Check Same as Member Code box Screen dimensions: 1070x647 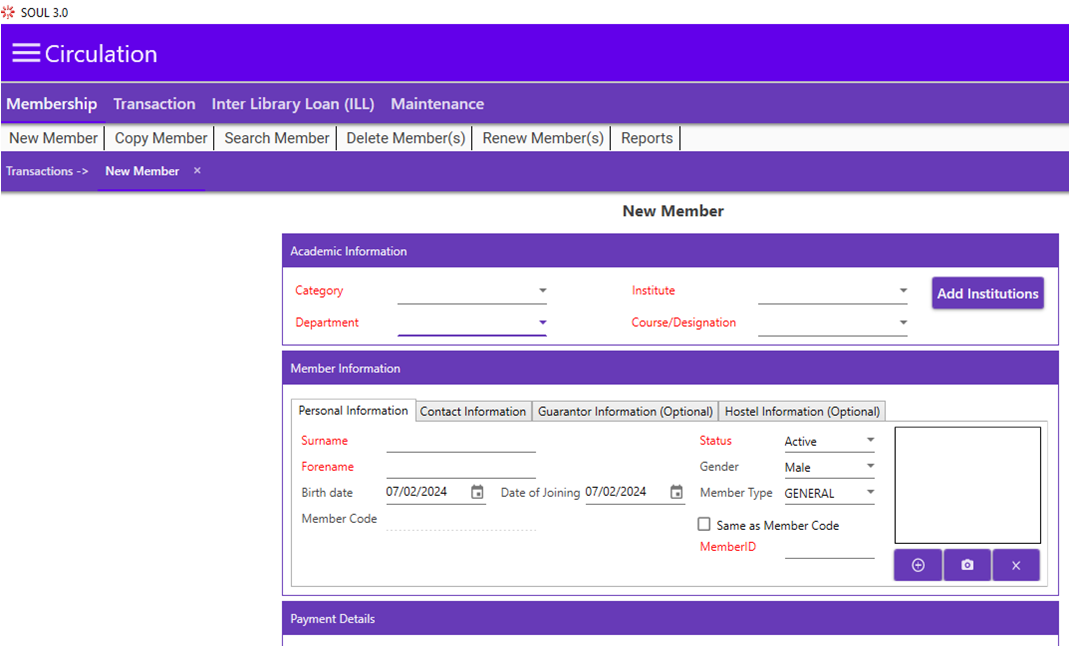[x=704, y=524]
